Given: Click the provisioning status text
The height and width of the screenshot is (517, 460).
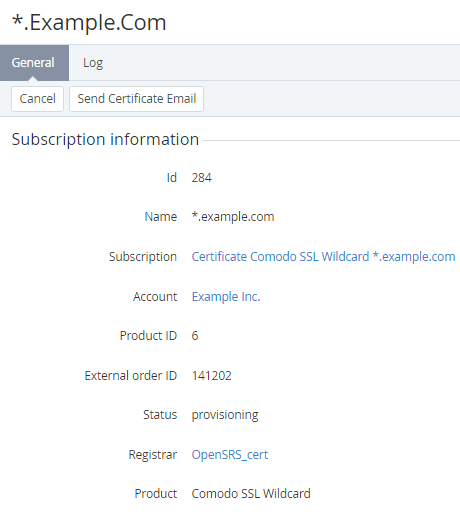Looking at the screenshot, I should 225,415.
